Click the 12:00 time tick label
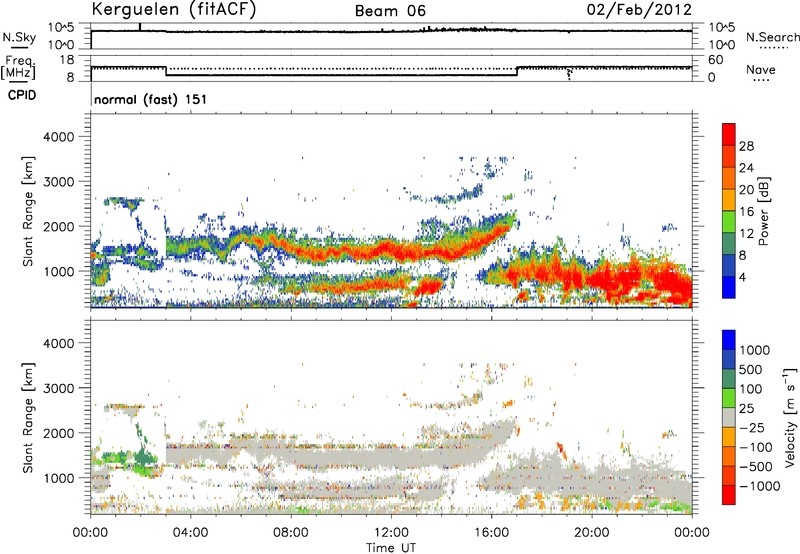 [x=391, y=533]
